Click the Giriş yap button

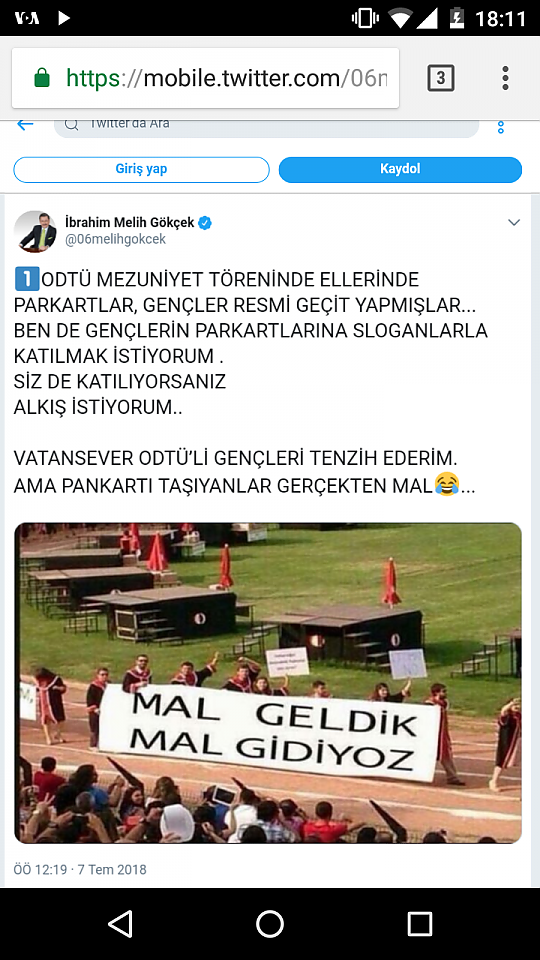141,170
